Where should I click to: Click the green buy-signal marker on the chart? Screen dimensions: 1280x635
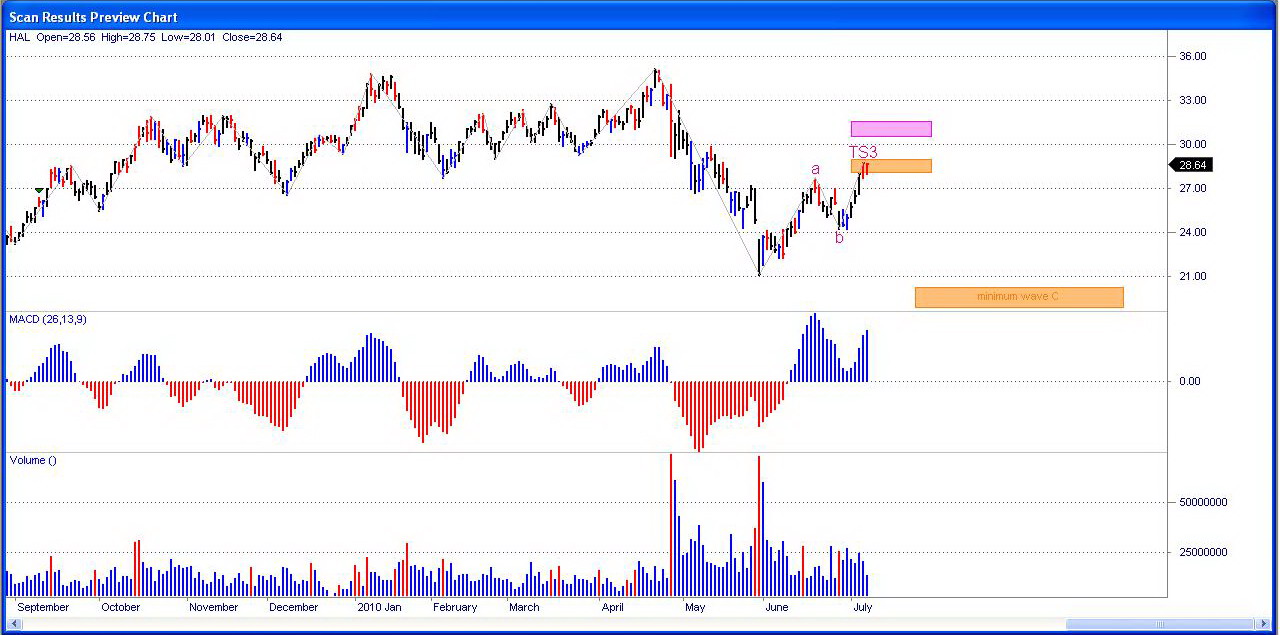coord(39,190)
